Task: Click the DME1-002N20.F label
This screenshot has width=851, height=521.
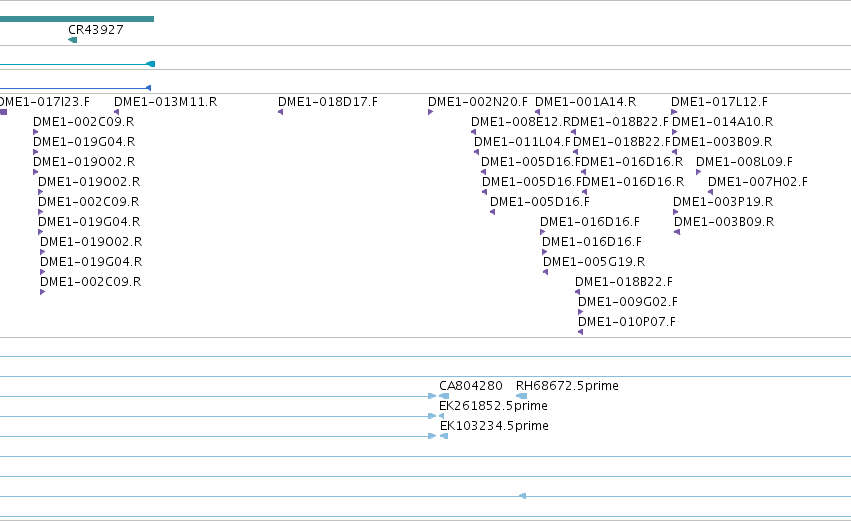Action: [x=478, y=102]
